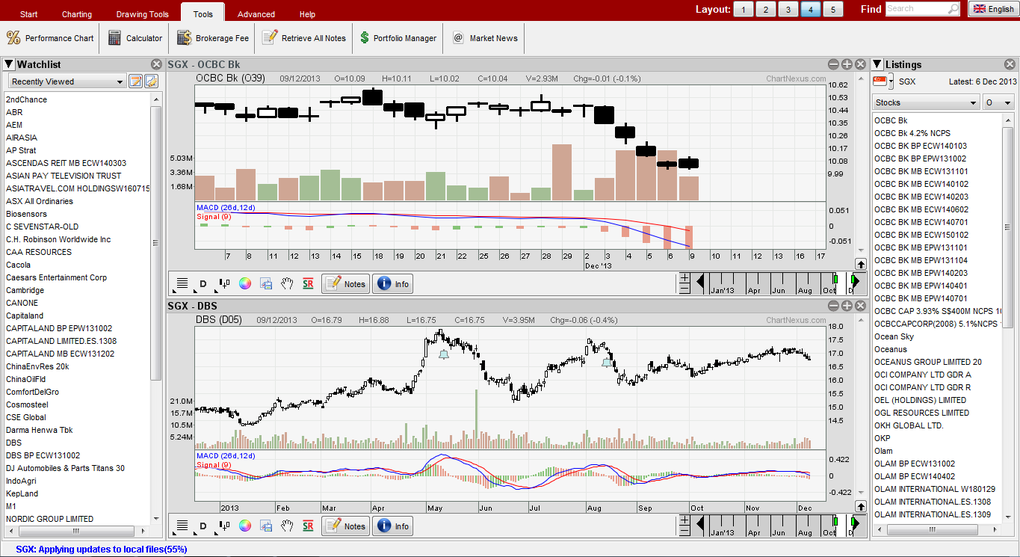Open the indicators list in OCBC chart toolbar

182,283
